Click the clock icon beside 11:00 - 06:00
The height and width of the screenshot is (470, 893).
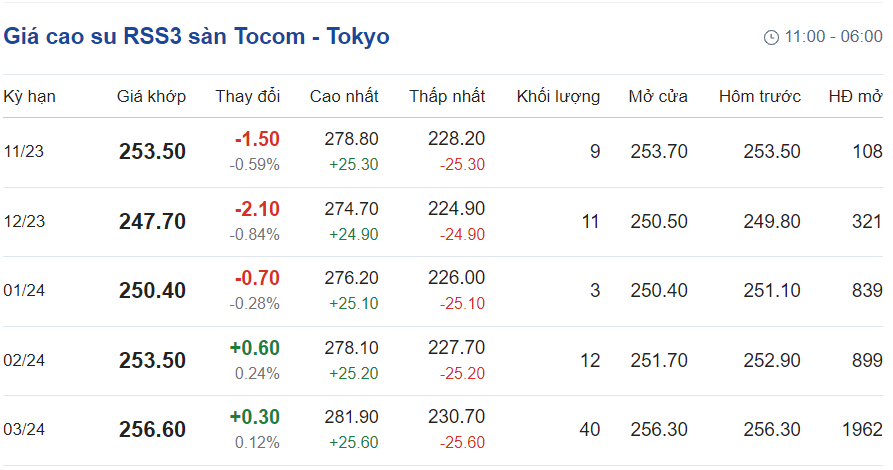[770, 37]
